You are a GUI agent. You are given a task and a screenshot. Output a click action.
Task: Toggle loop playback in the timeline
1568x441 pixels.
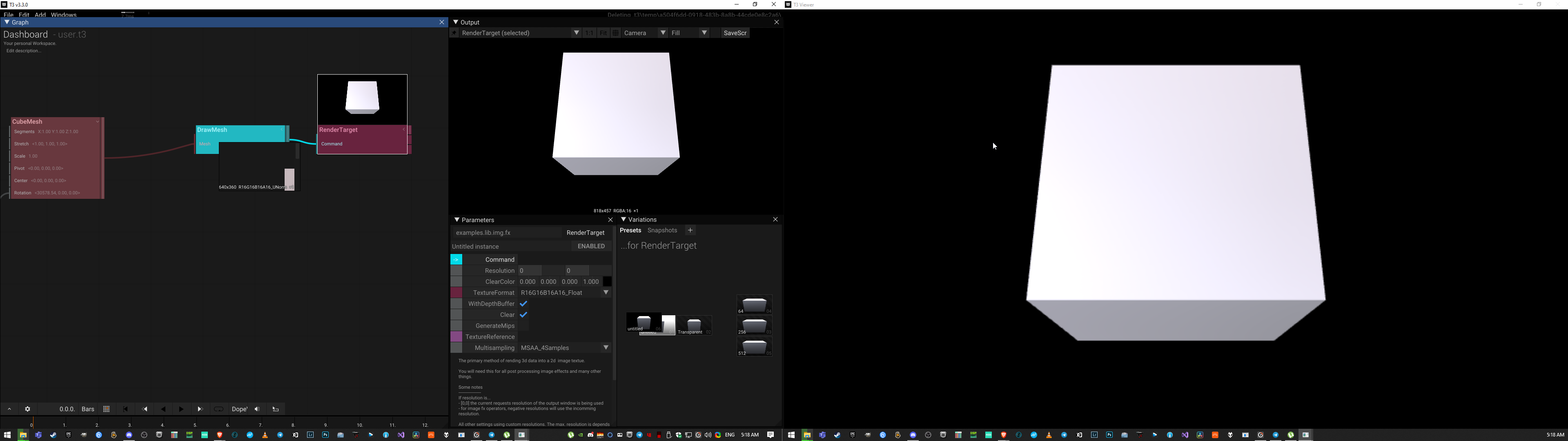point(218,409)
